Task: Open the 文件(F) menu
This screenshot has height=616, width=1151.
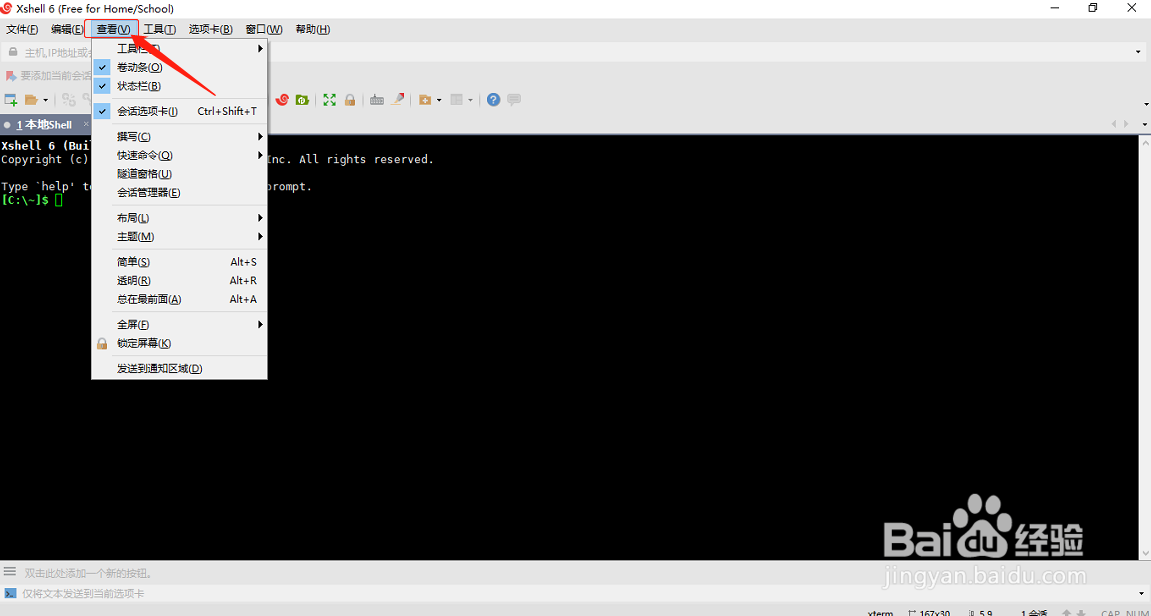Action: (x=22, y=29)
